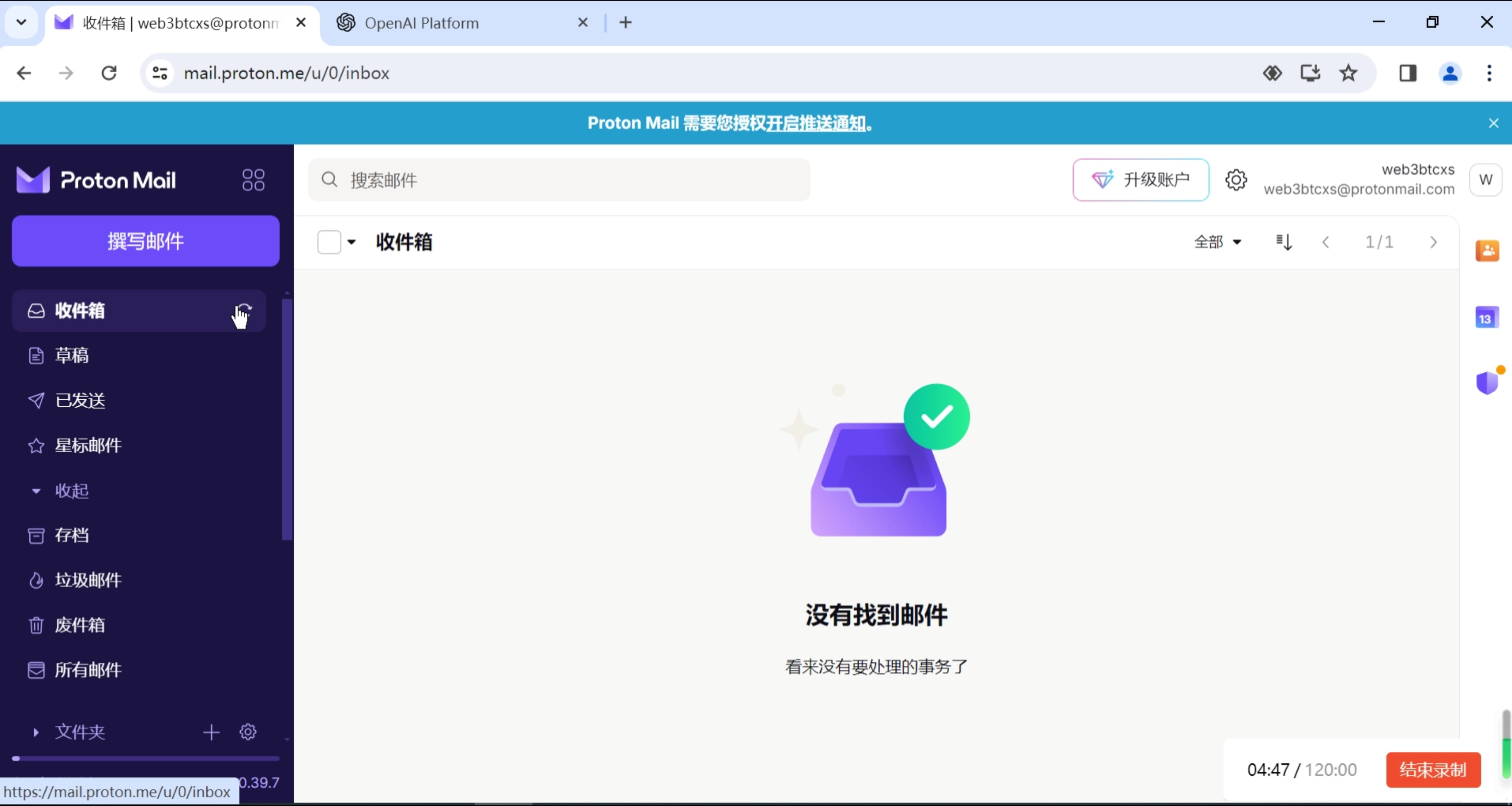The image size is (1512, 806).
Task: Click 升级账户 upgrade account button
Action: click(1139, 180)
